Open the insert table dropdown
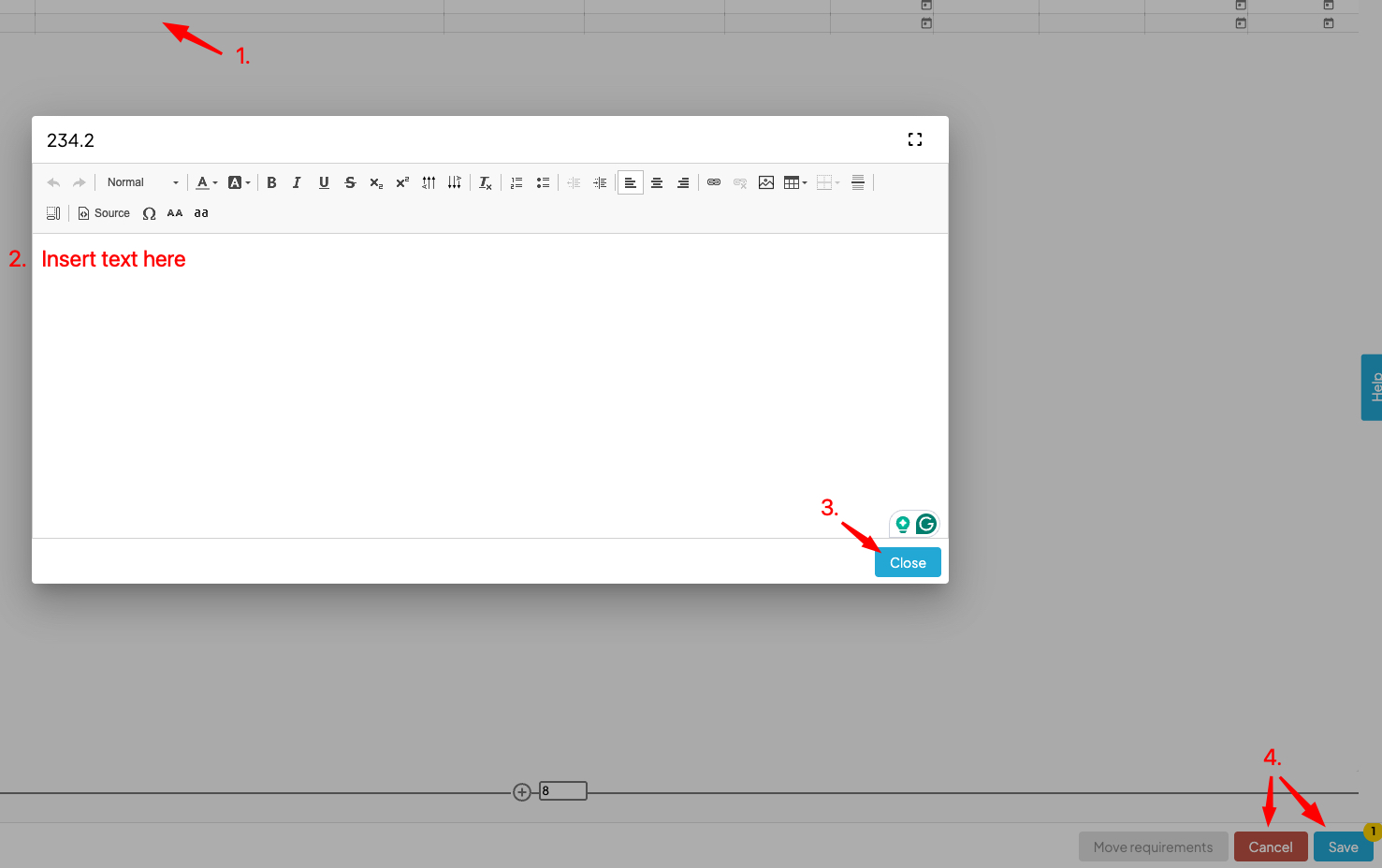Screen dimensions: 1382x868 (795, 182)
